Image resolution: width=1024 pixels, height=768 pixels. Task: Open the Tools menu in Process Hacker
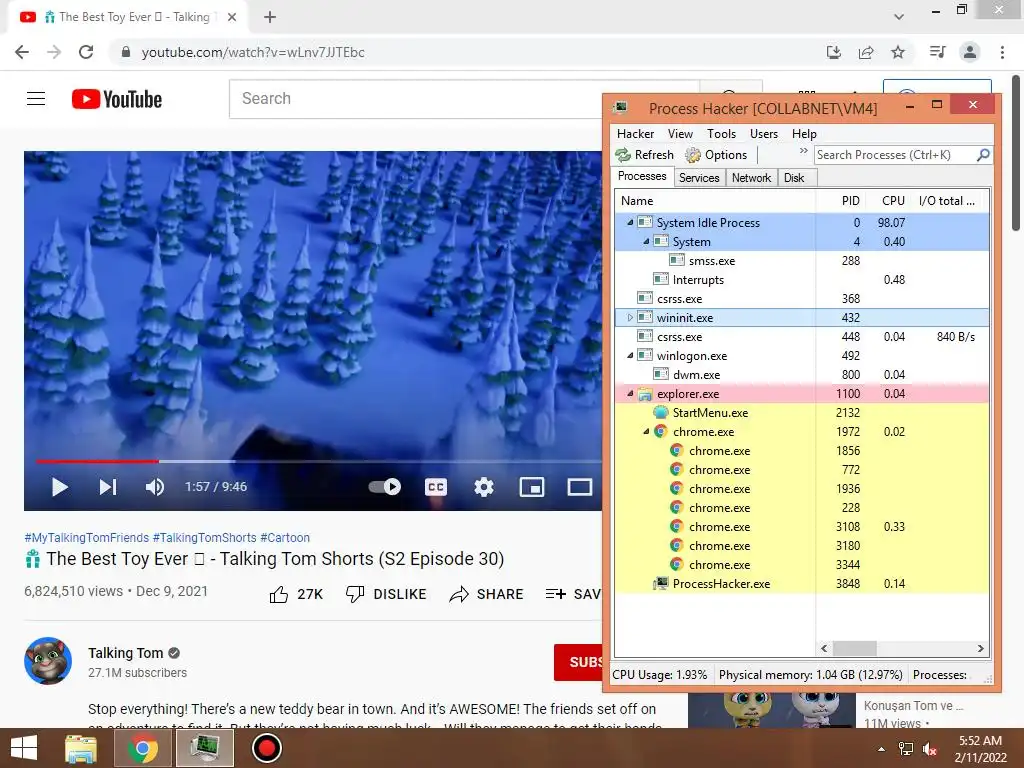point(722,133)
